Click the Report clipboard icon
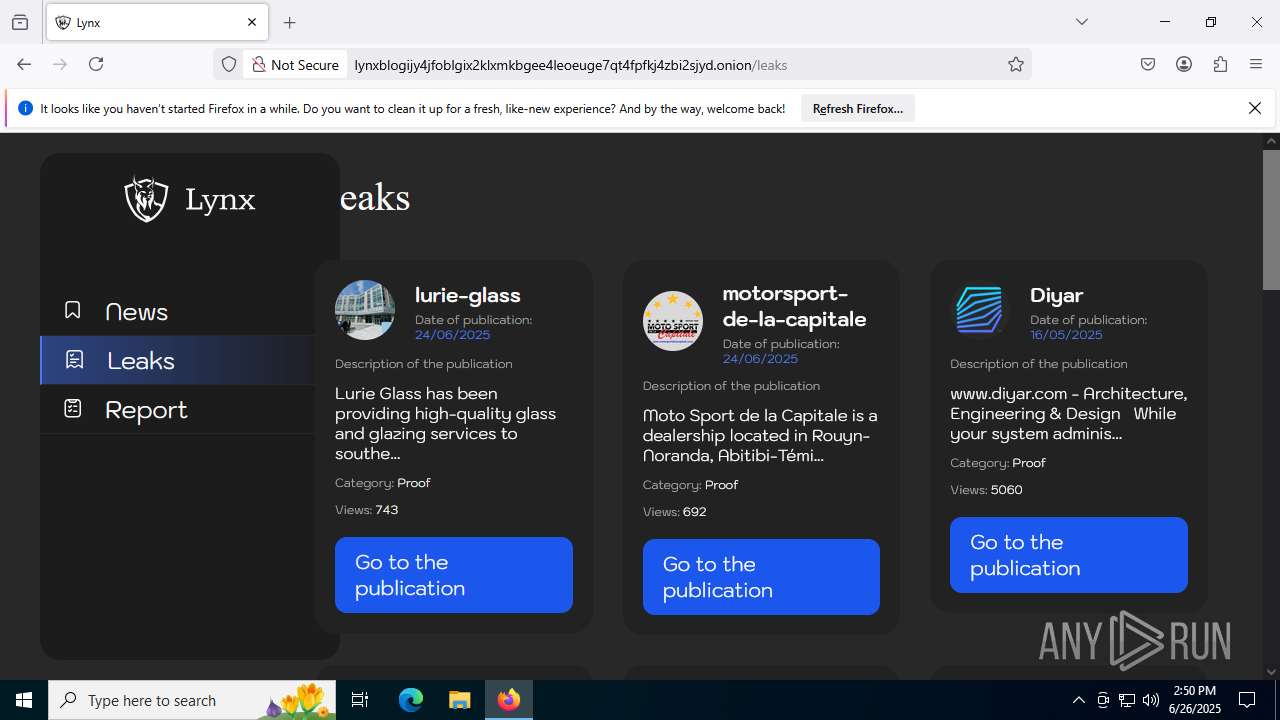The height and width of the screenshot is (720, 1280). 72,408
